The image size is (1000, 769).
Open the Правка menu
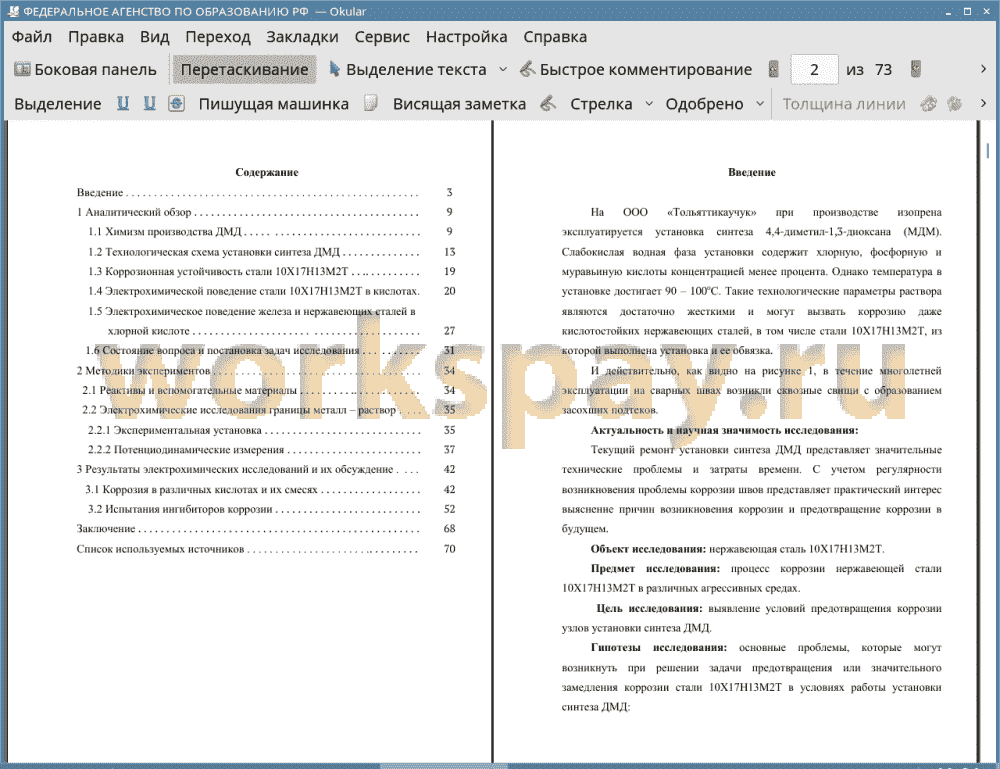coord(96,37)
